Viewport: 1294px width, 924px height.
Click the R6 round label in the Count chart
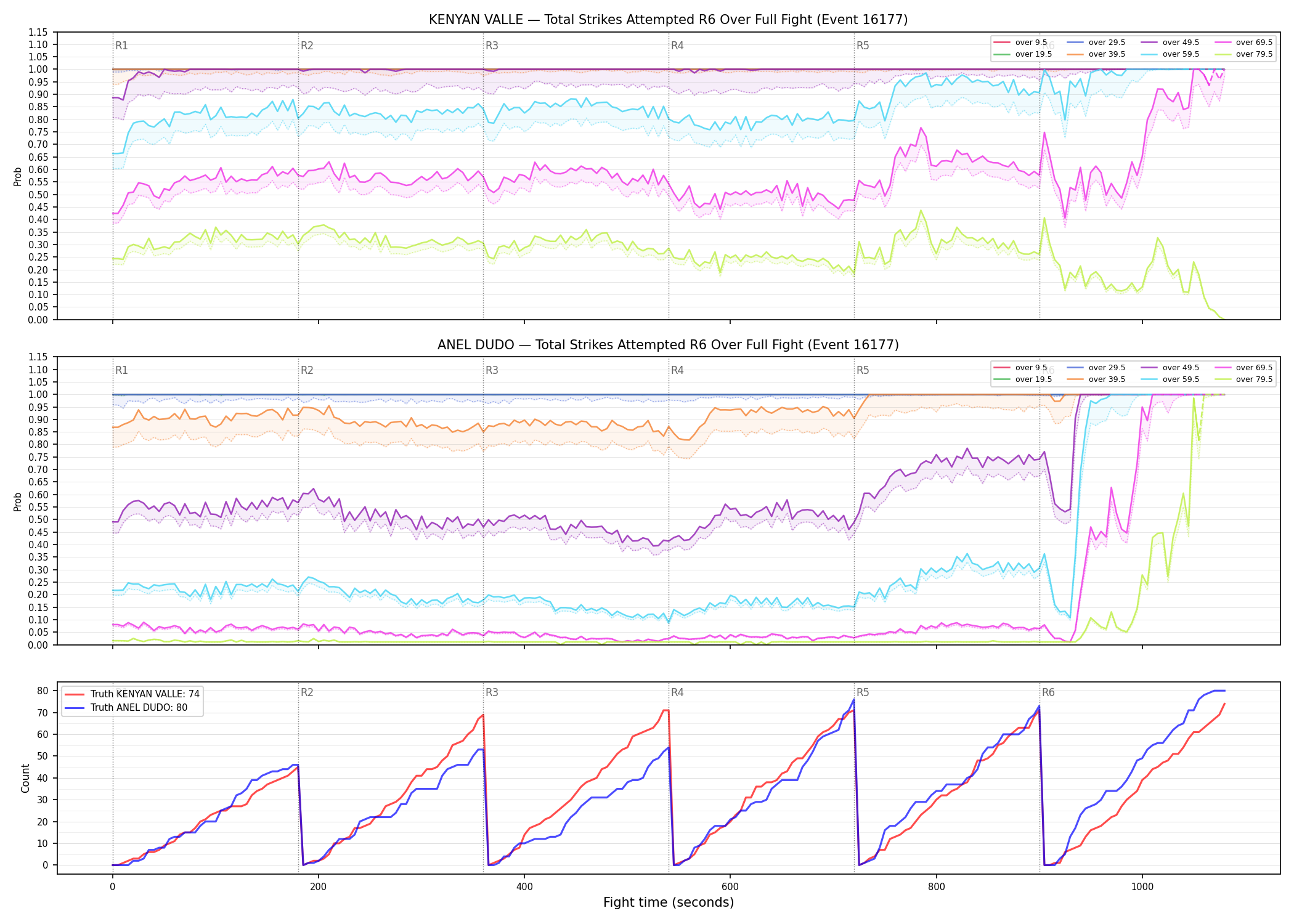[x=1048, y=692]
